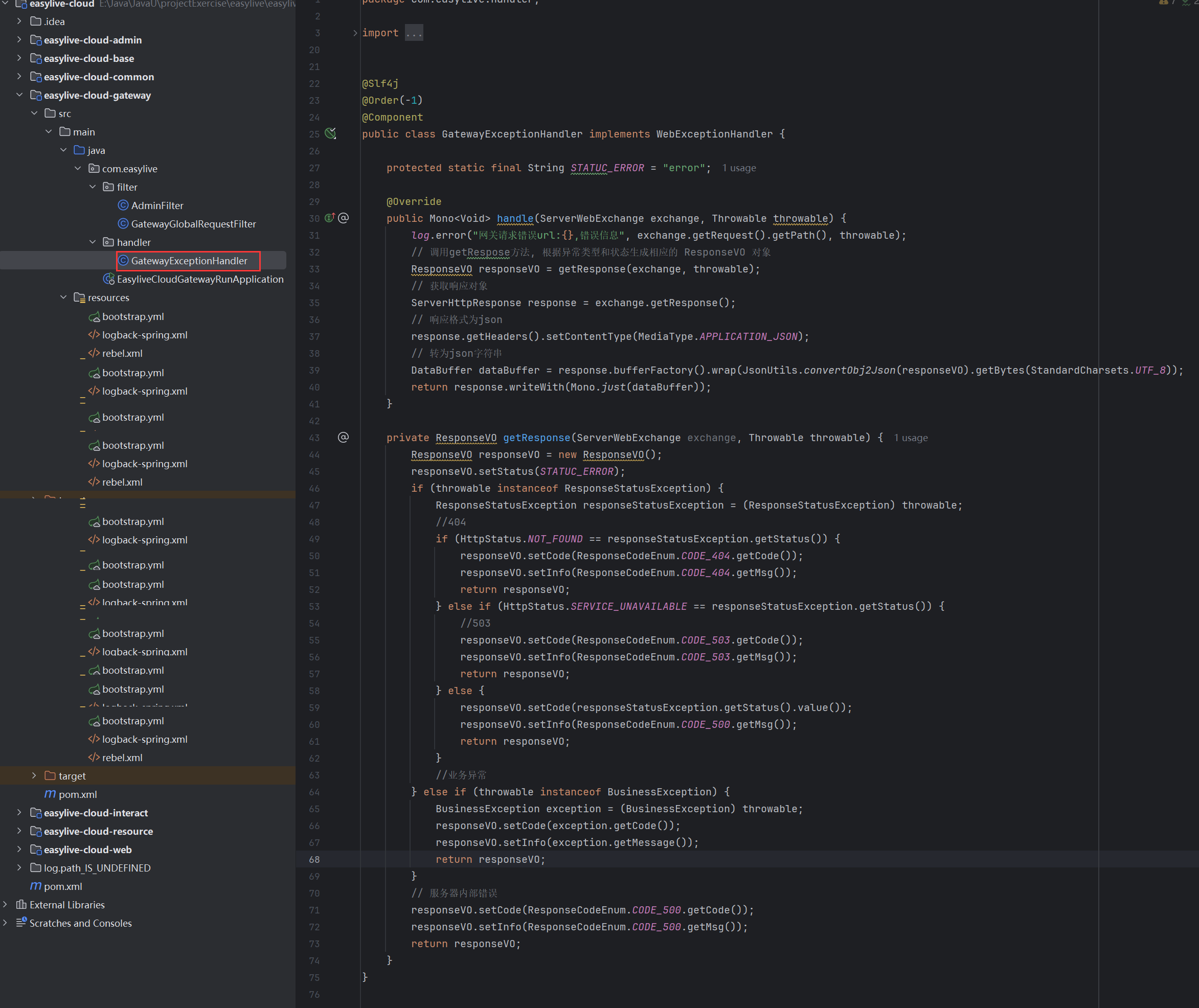Click the Spring bean gutter icon on line 25

point(330,134)
